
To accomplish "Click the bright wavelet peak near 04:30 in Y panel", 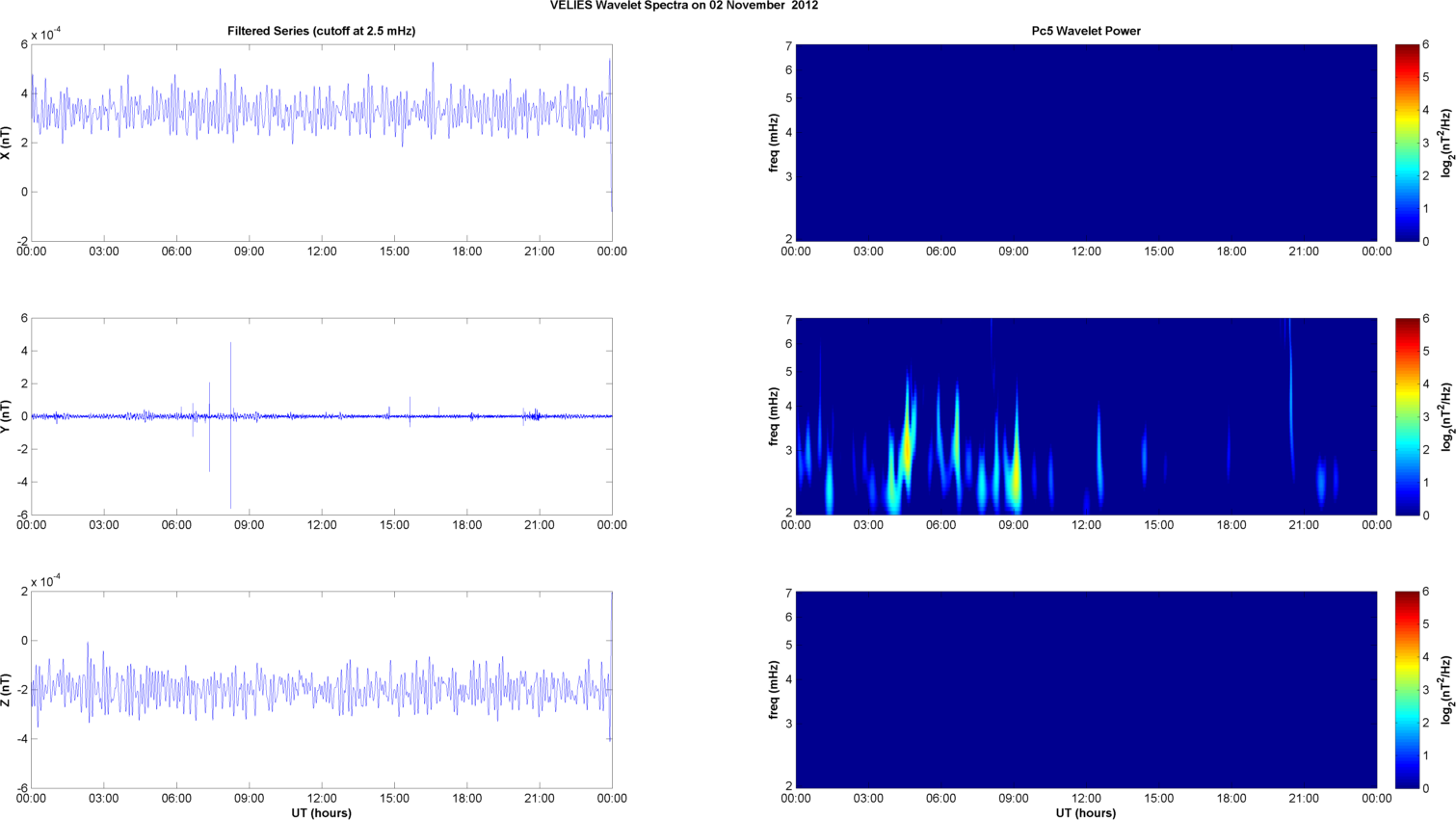I will [906, 445].
